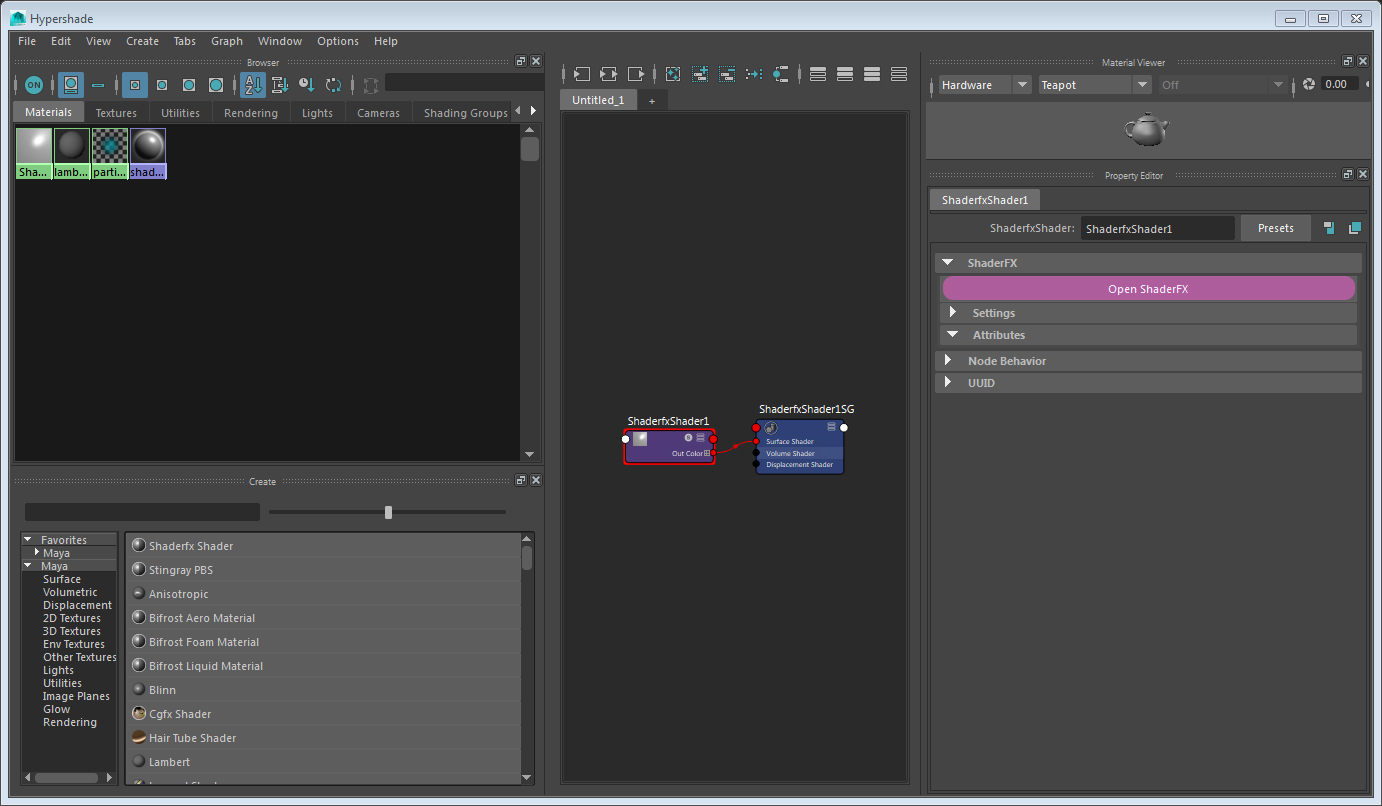1382x806 pixels.
Task: Select large swatch size icon
Action: pos(189,85)
